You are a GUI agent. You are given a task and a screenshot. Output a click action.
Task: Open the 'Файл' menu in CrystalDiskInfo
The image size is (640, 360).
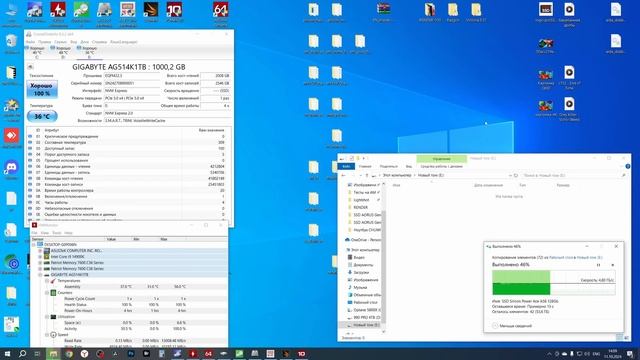30,42
